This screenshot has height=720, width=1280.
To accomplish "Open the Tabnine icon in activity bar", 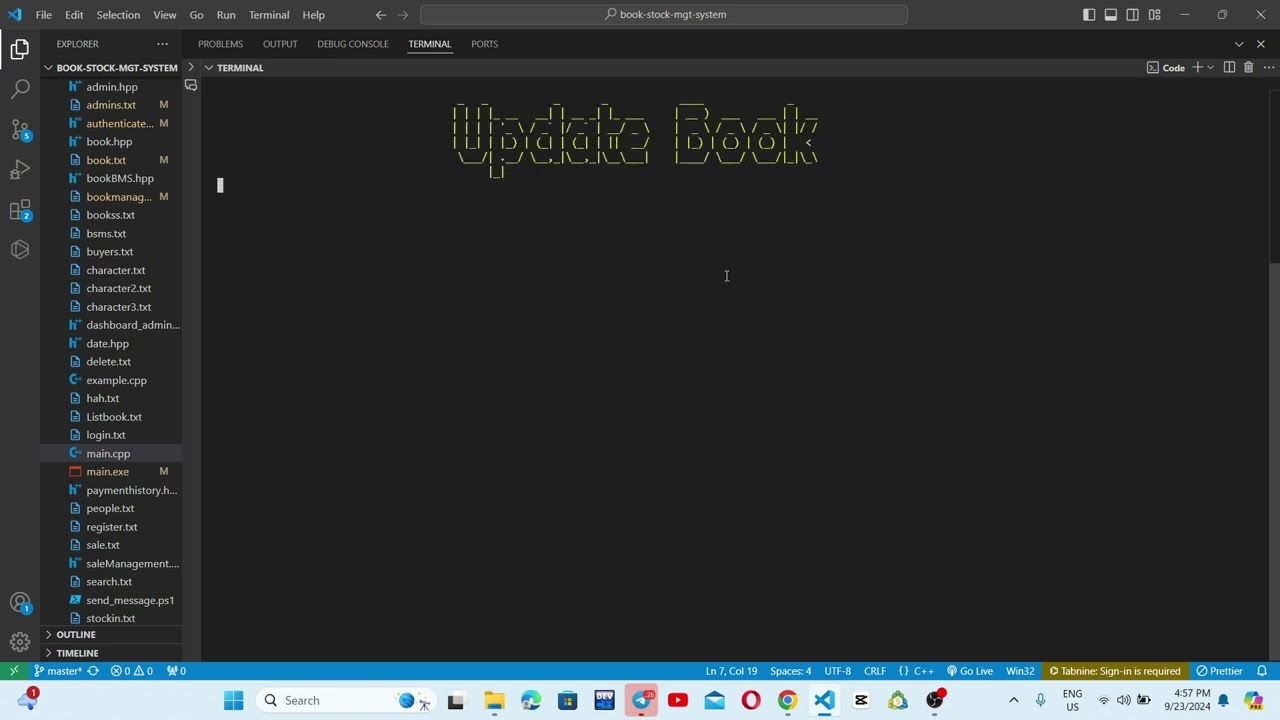I will coord(20,250).
